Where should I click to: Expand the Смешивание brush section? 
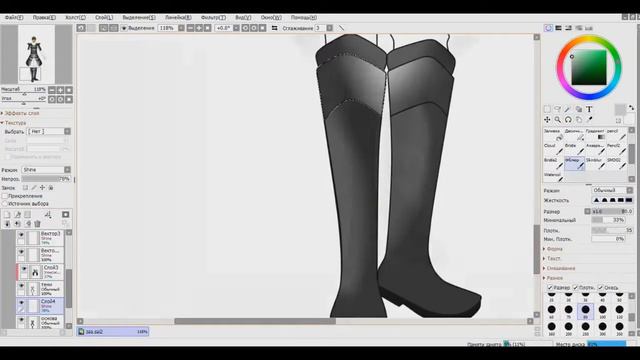[x=559, y=268]
